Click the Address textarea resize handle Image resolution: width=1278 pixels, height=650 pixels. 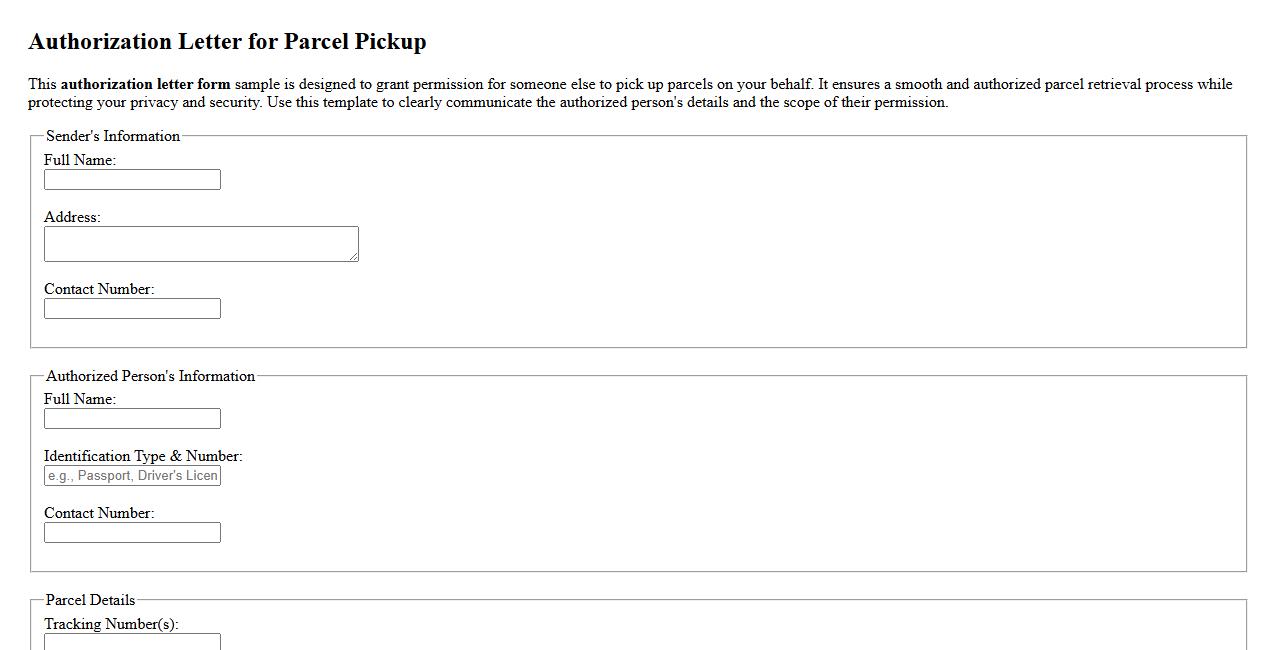[355, 257]
